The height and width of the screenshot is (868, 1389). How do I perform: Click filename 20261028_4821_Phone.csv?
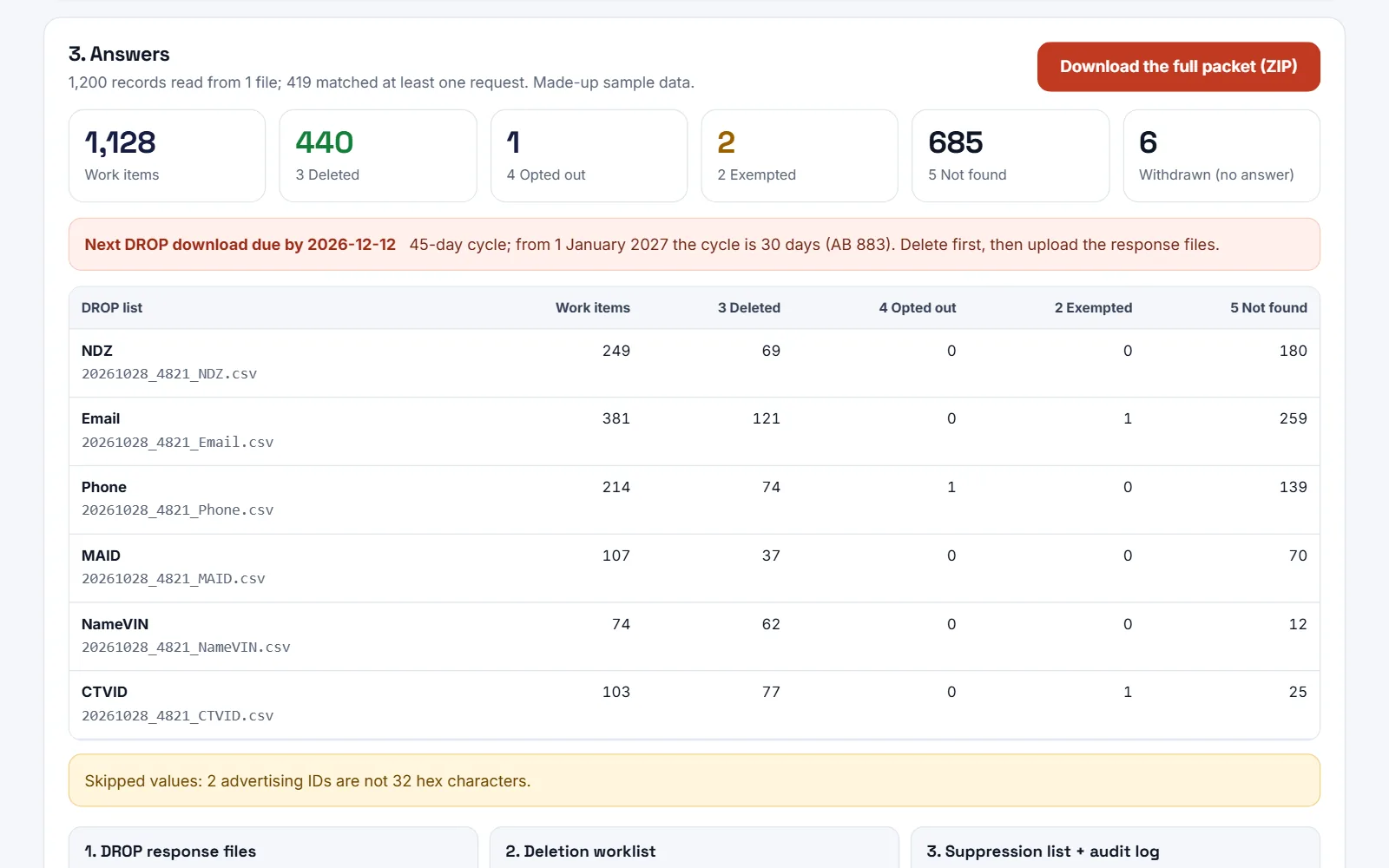point(177,510)
